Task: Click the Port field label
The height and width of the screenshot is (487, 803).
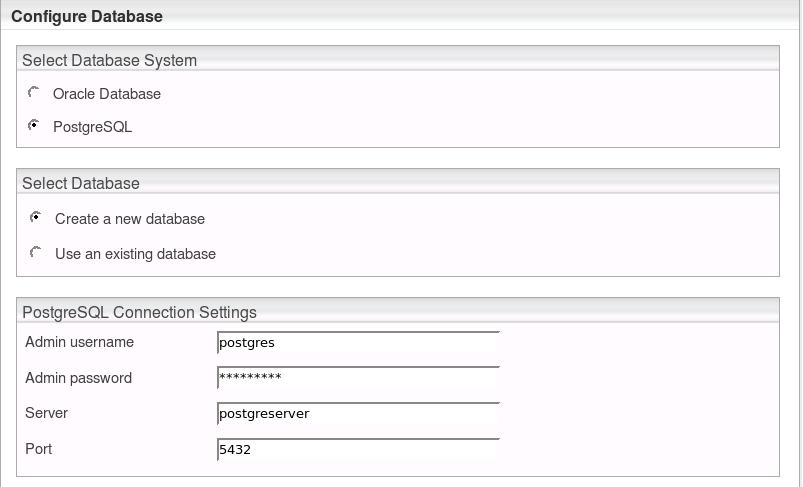Action: click(x=38, y=449)
